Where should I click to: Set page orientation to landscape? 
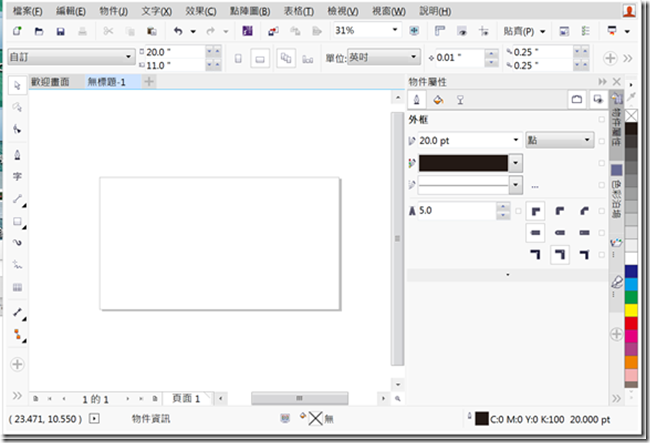pyautogui.click(x=260, y=59)
